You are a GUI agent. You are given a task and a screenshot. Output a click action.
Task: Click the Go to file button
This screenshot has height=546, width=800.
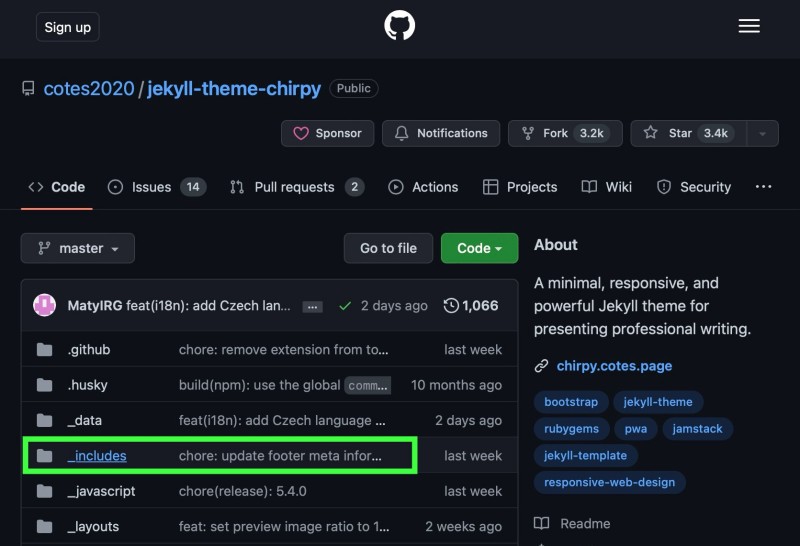click(388, 248)
